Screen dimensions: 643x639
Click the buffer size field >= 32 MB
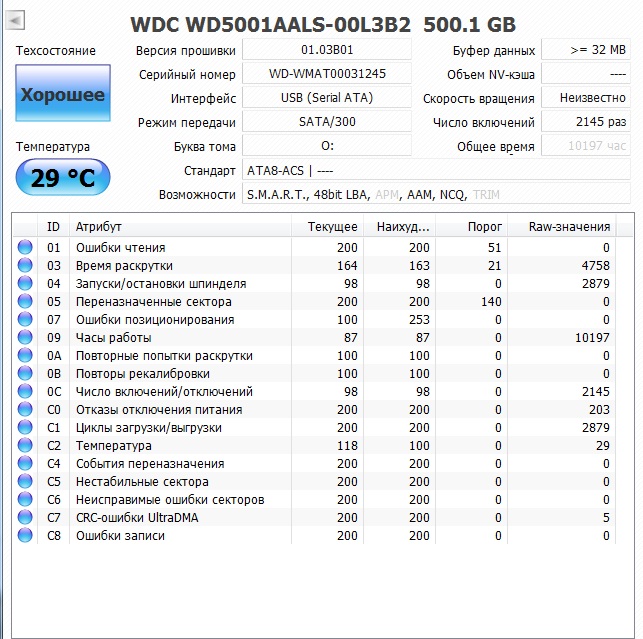[x=586, y=50]
